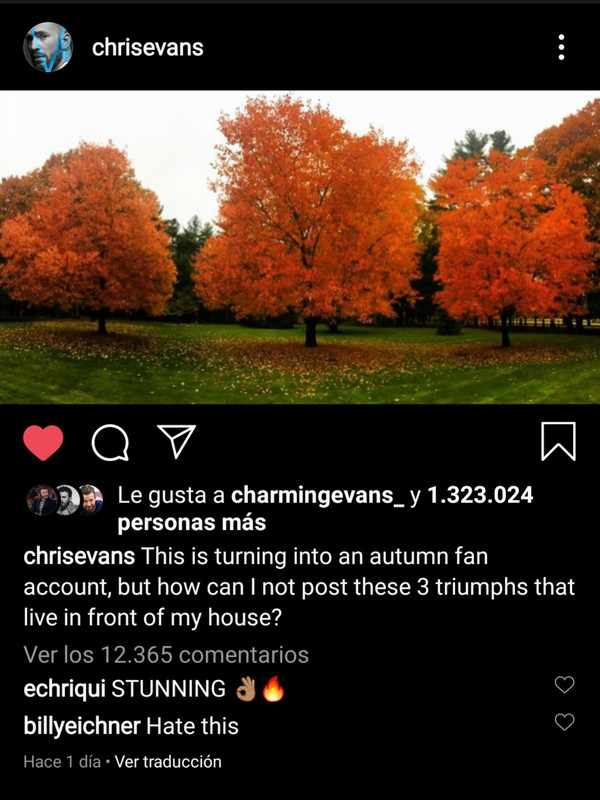This screenshot has height=800, width=600.
Task: Open three-dot post options menu
Action: (561, 47)
